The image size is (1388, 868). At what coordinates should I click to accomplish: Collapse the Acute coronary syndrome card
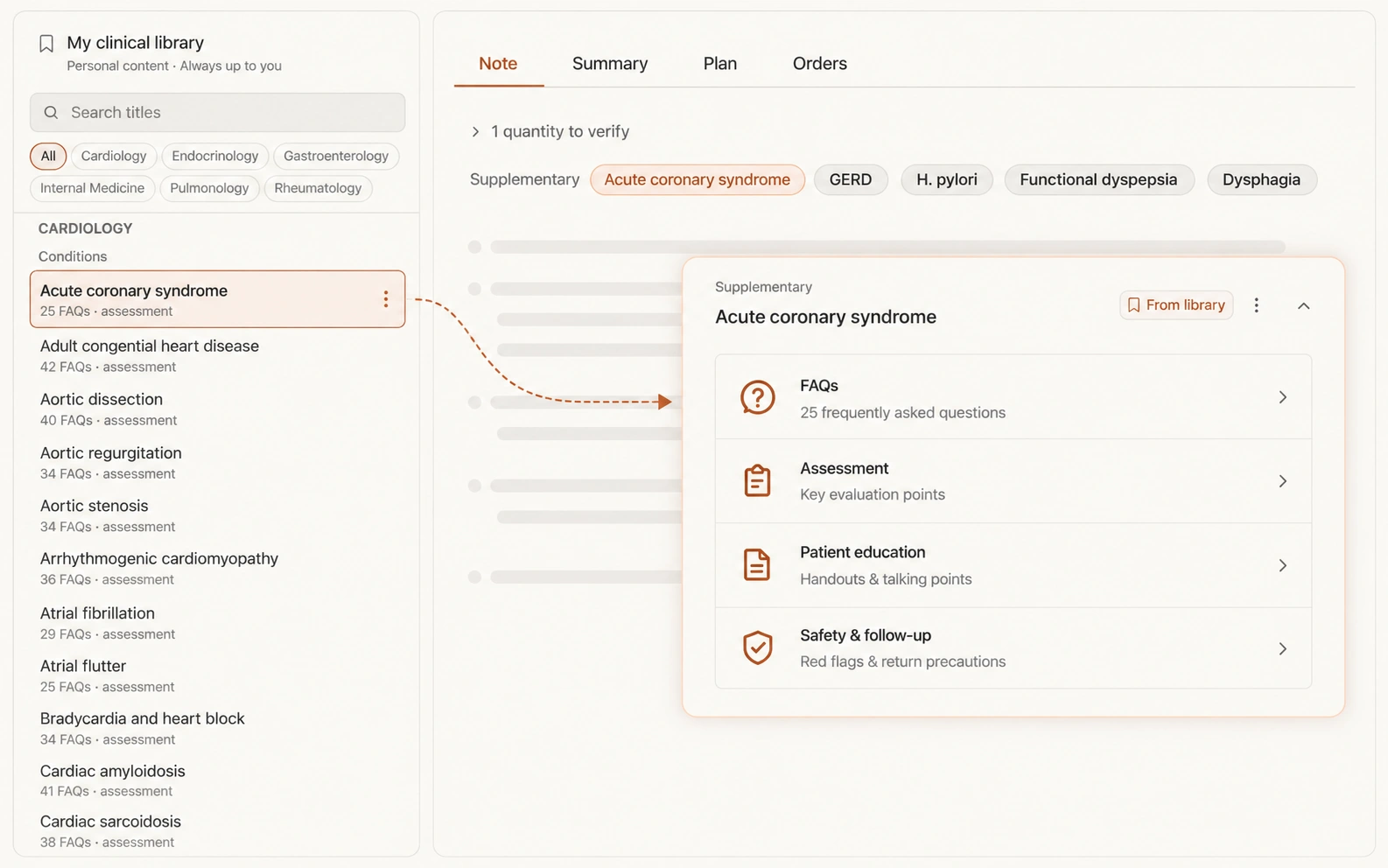click(1303, 305)
